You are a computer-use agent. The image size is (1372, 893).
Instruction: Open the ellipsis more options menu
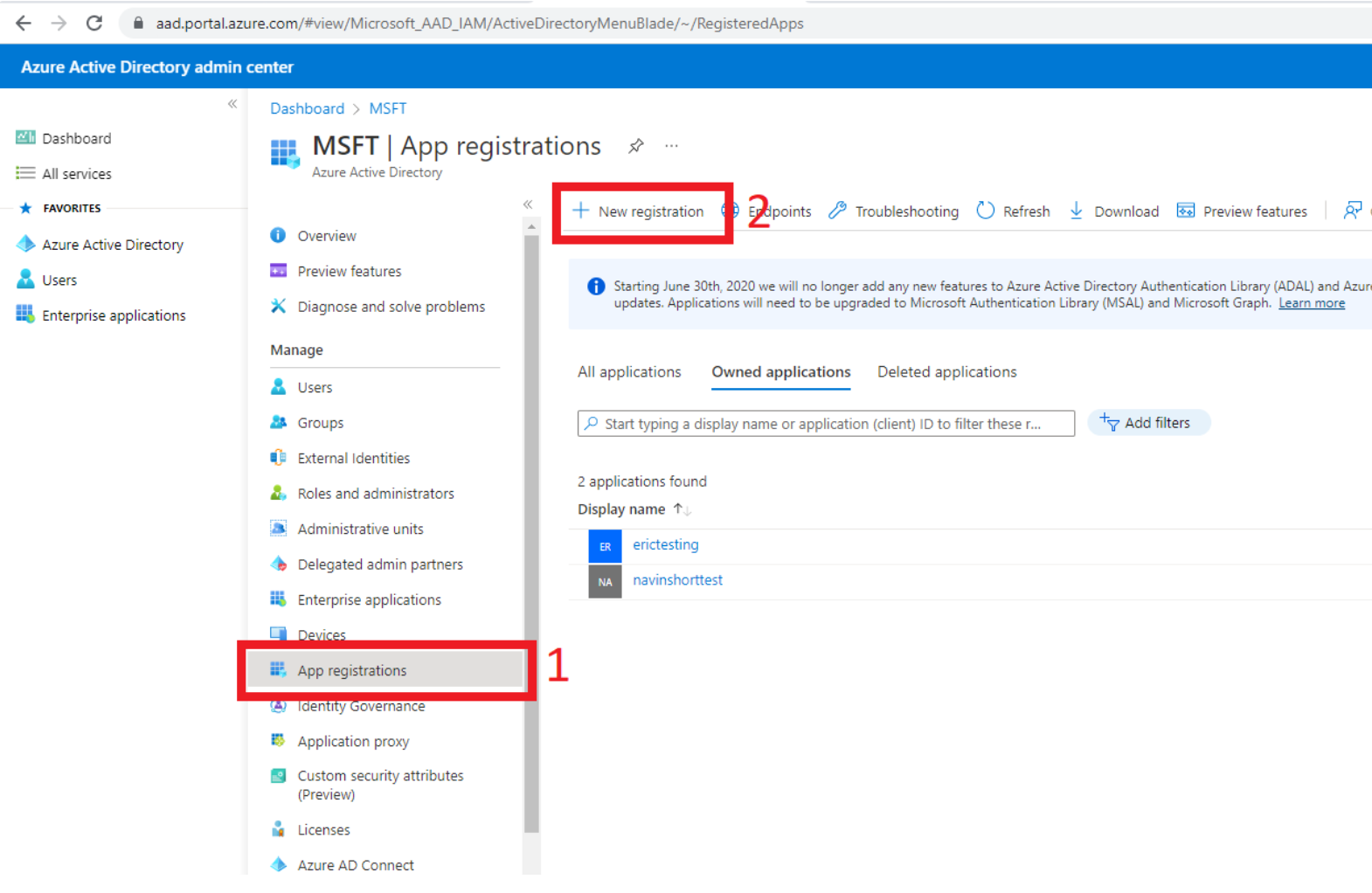(671, 146)
